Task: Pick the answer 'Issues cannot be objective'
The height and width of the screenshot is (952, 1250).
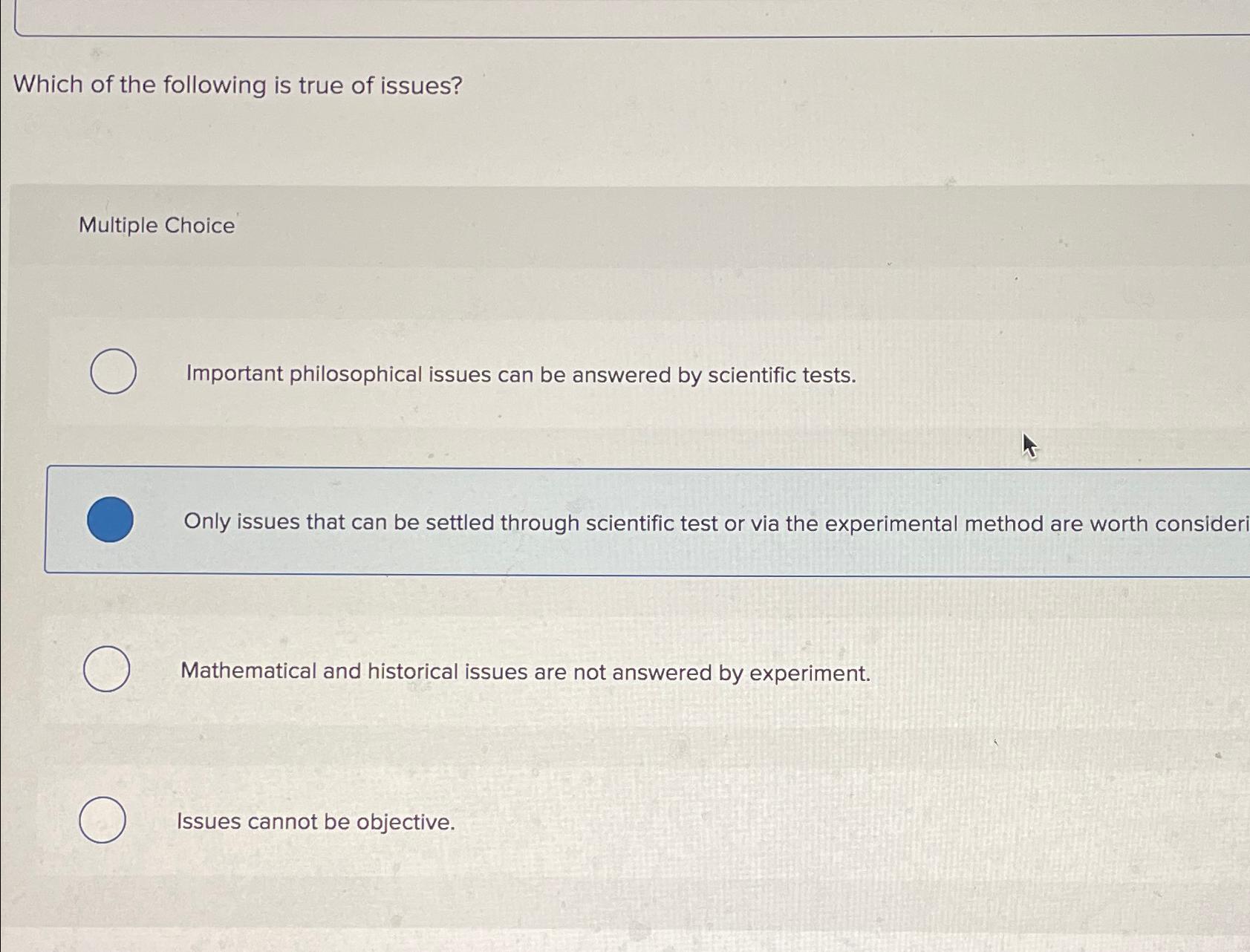Action: pos(315,821)
